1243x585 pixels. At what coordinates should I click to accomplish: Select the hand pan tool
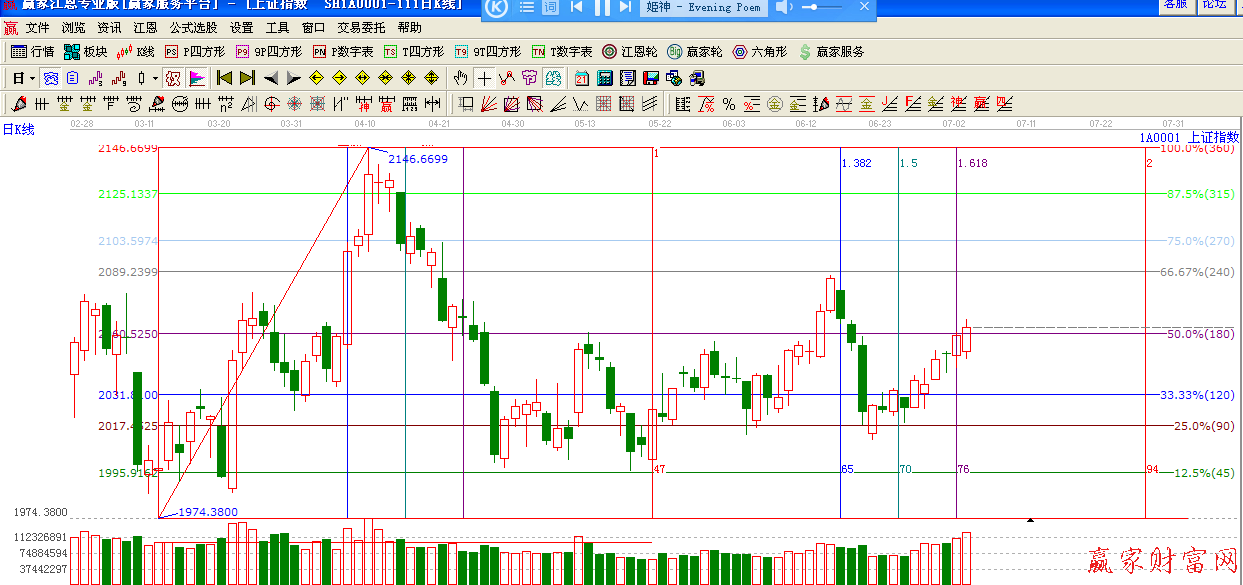(460, 78)
